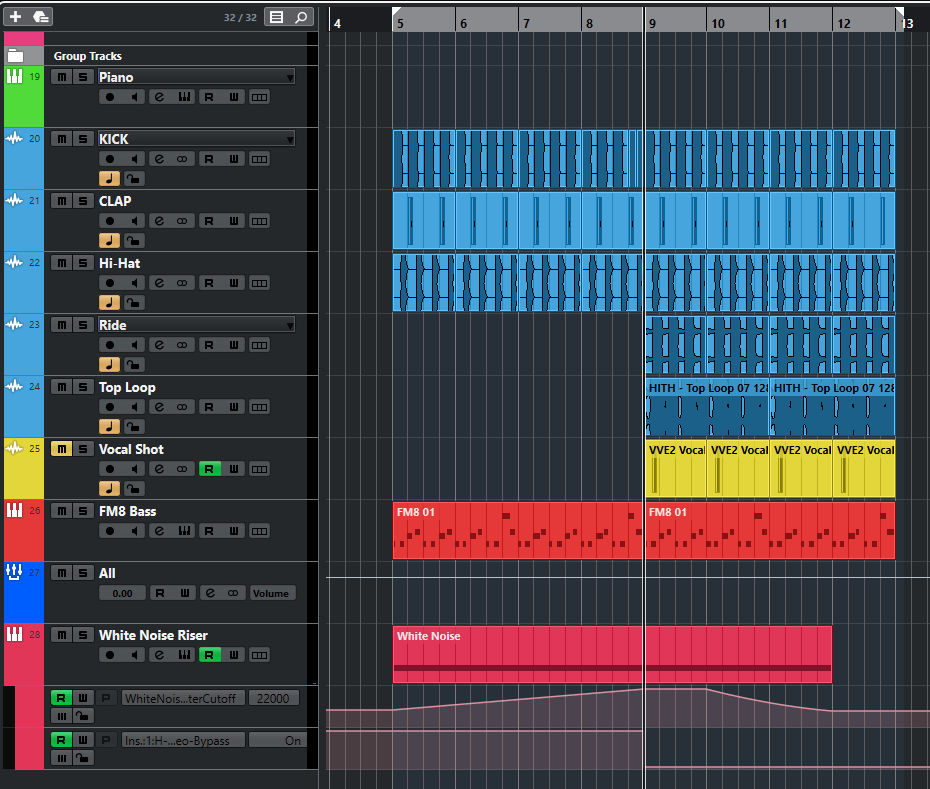Select first VVE2 Vocal clip
This screenshot has height=789, width=930.
click(676, 469)
